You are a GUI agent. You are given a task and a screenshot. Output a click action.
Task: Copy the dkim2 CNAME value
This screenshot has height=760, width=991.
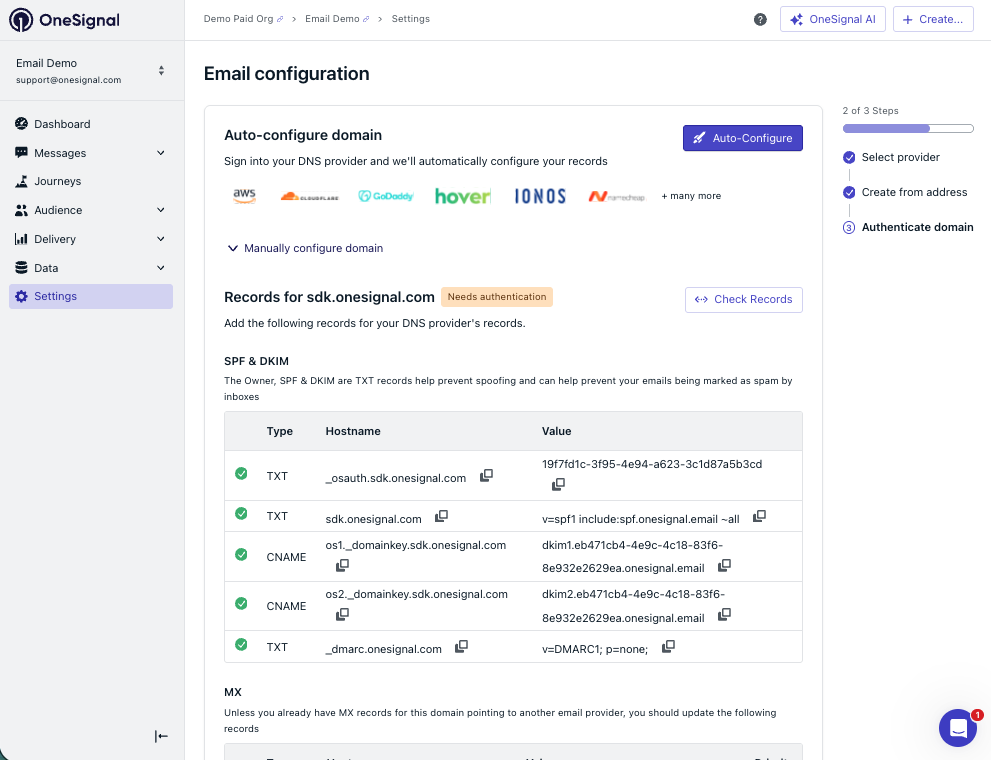tap(724, 614)
